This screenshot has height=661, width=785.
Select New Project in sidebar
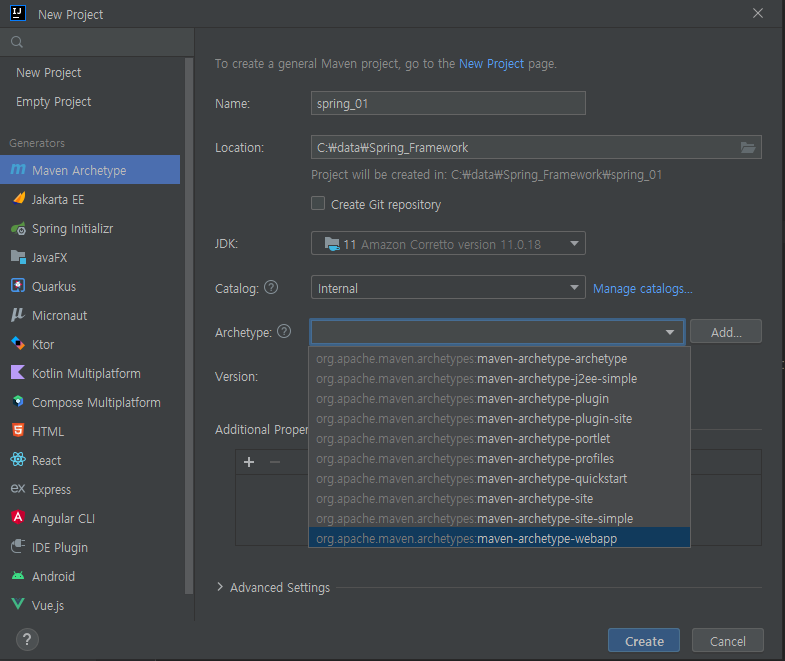pos(49,73)
